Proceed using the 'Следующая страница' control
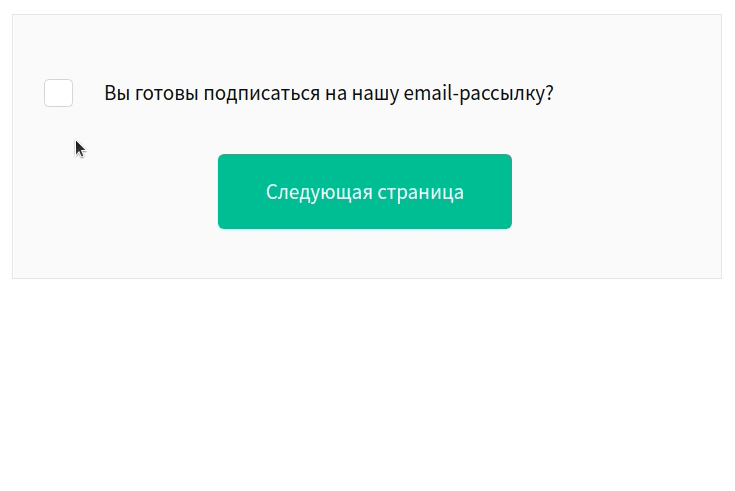735x491 pixels. point(365,191)
